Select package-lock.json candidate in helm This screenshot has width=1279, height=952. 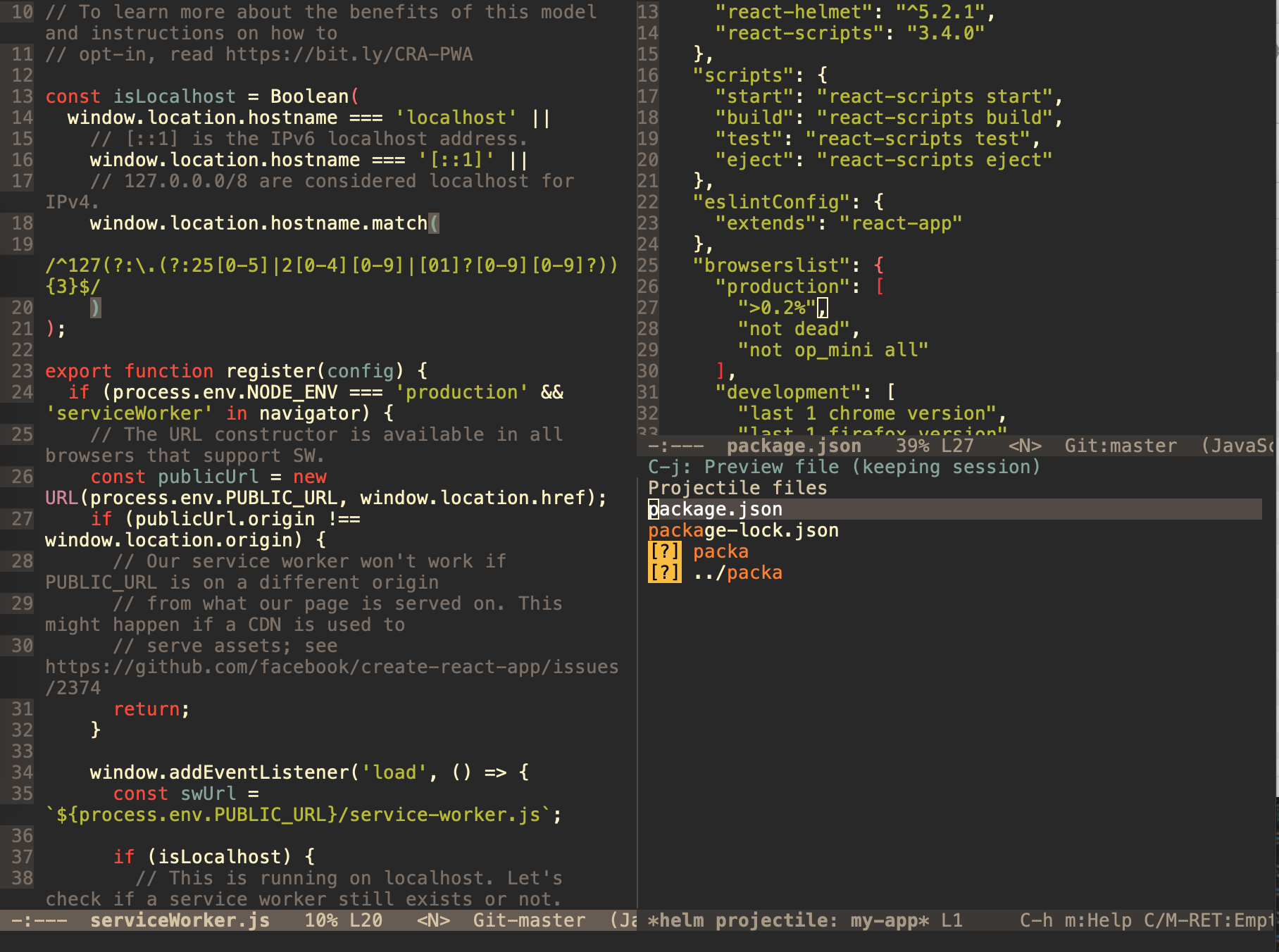tap(743, 530)
